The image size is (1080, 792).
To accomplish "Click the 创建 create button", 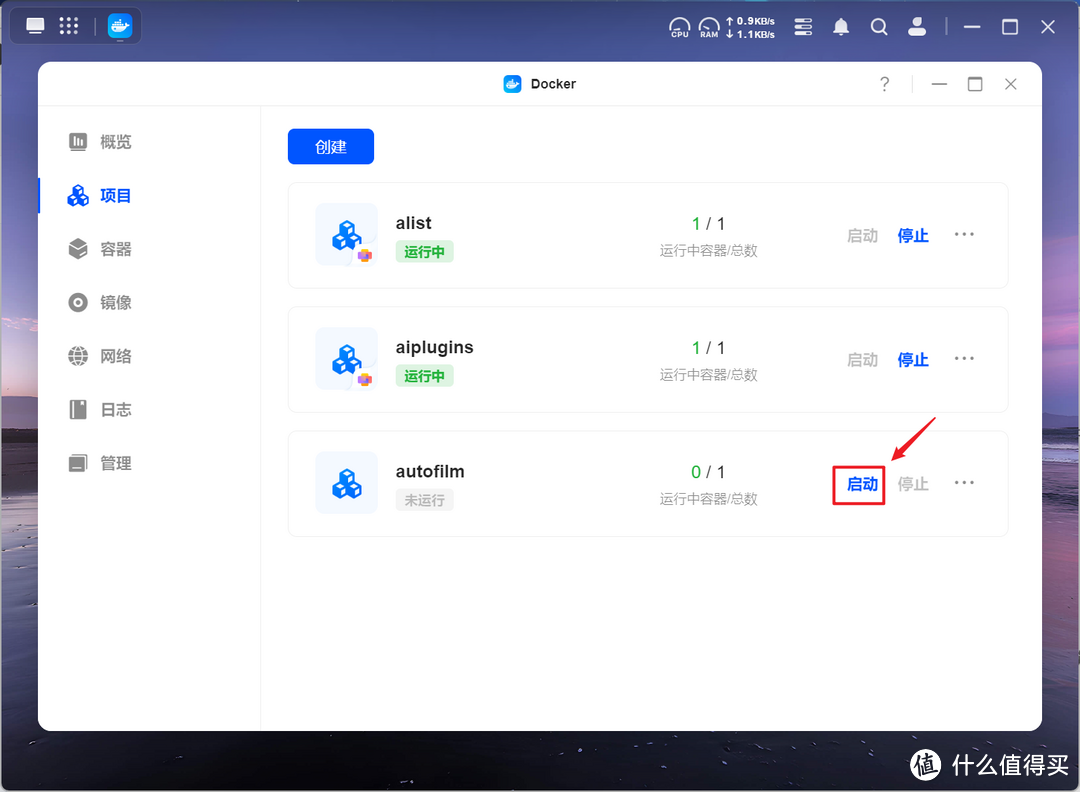I will (330, 146).
